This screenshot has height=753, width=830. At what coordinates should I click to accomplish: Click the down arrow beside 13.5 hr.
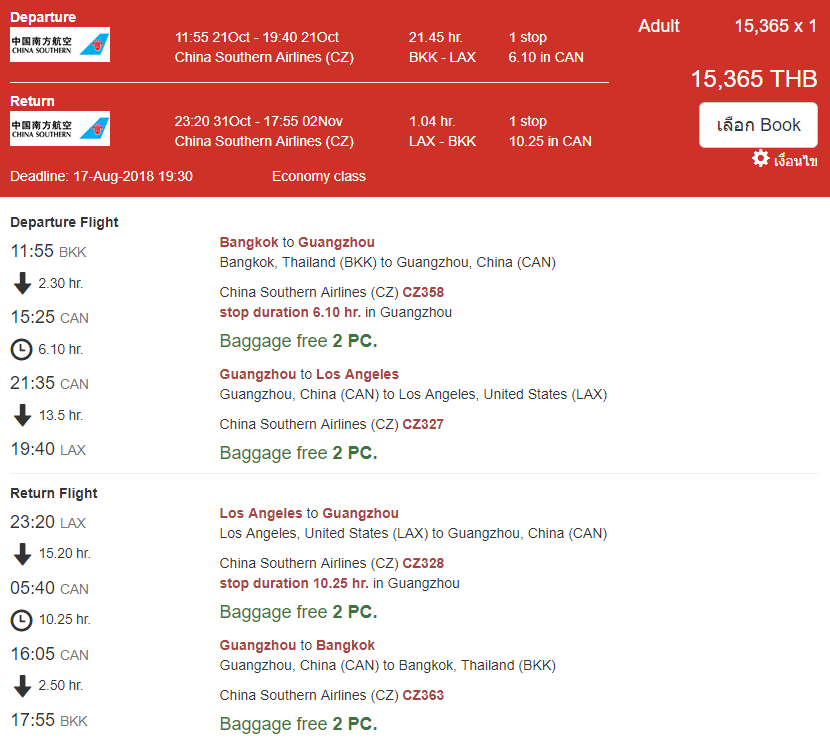click(22, 415)
